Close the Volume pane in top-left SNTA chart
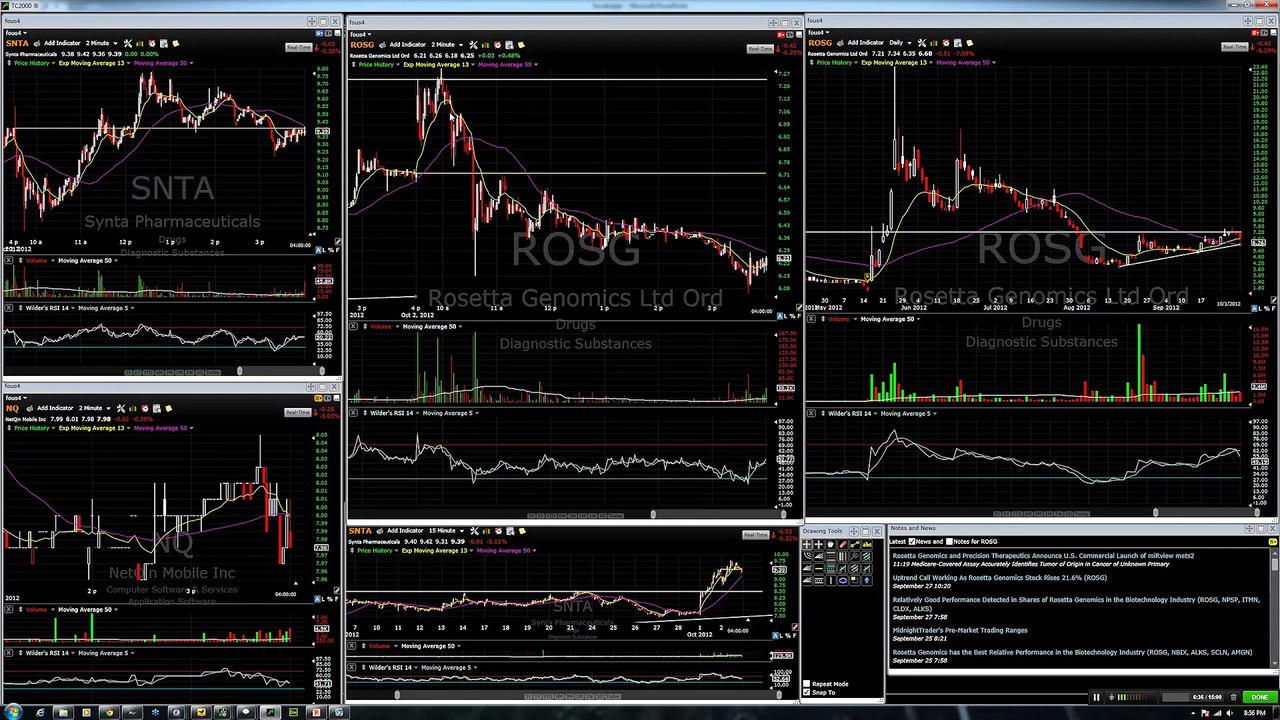Screen dimensions: 1280x720 point(8,261)
